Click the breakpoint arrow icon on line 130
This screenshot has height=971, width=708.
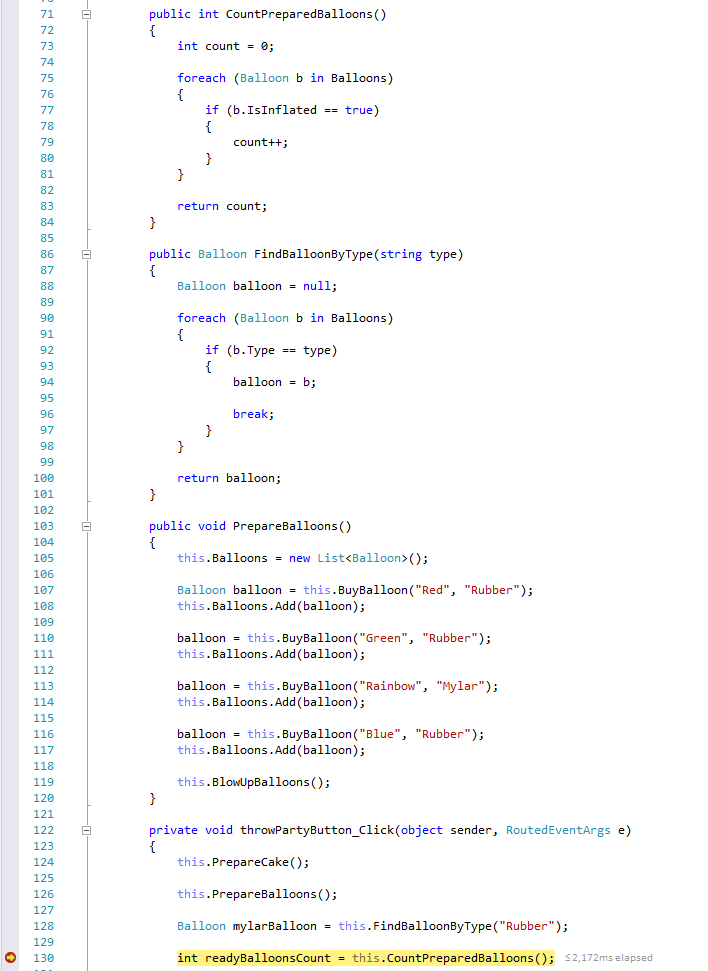[11, 958]
